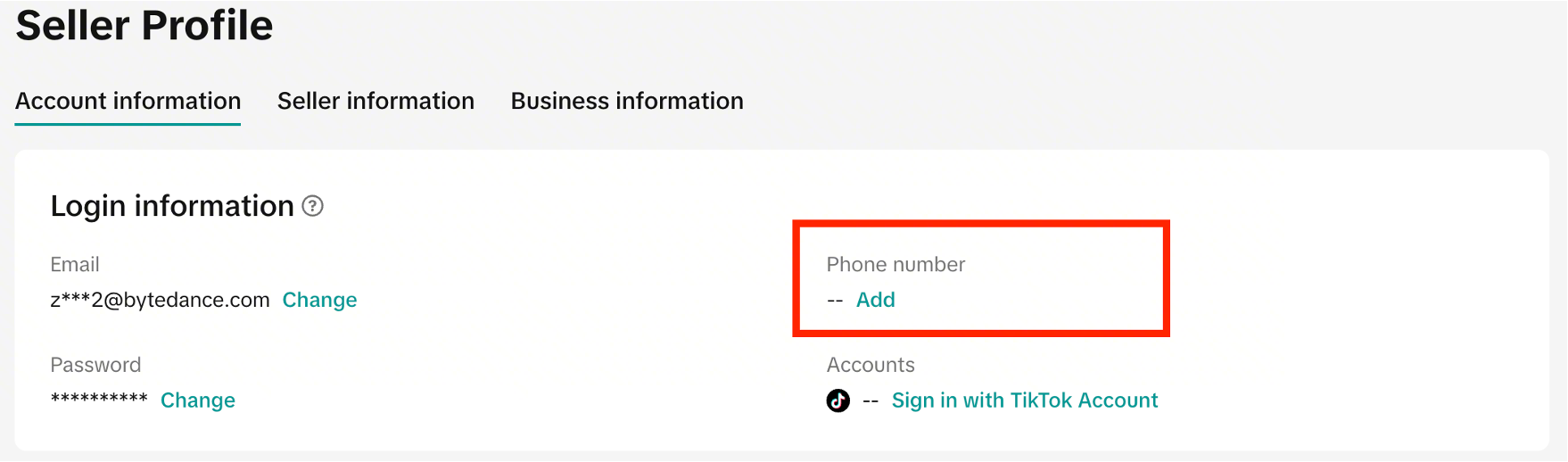Click the Login information heading
Viewport: 1568px width, 462px height.
click(172, 206)
